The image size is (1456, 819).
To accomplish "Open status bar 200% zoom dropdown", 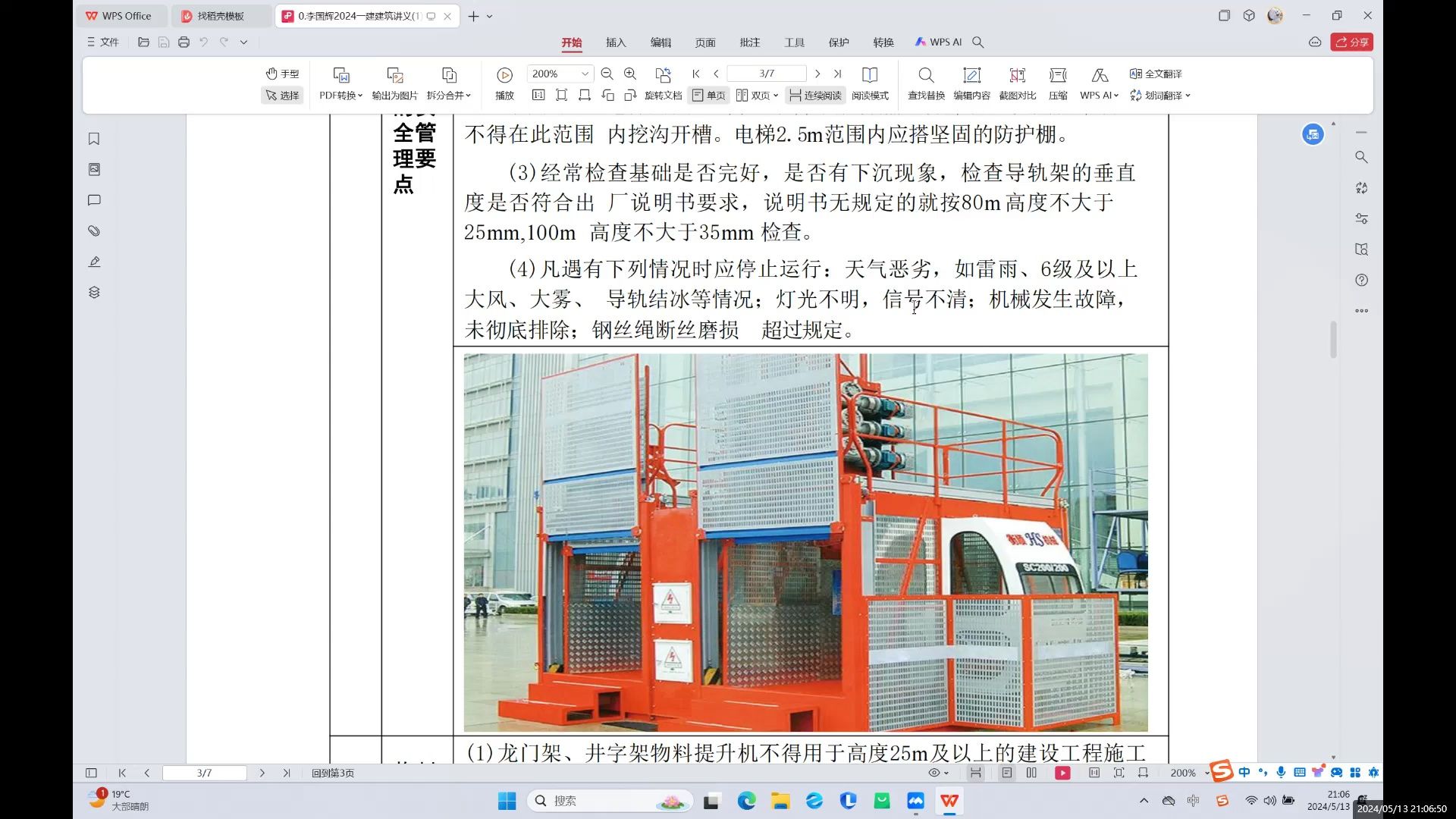I will (x=1189, y=773).
